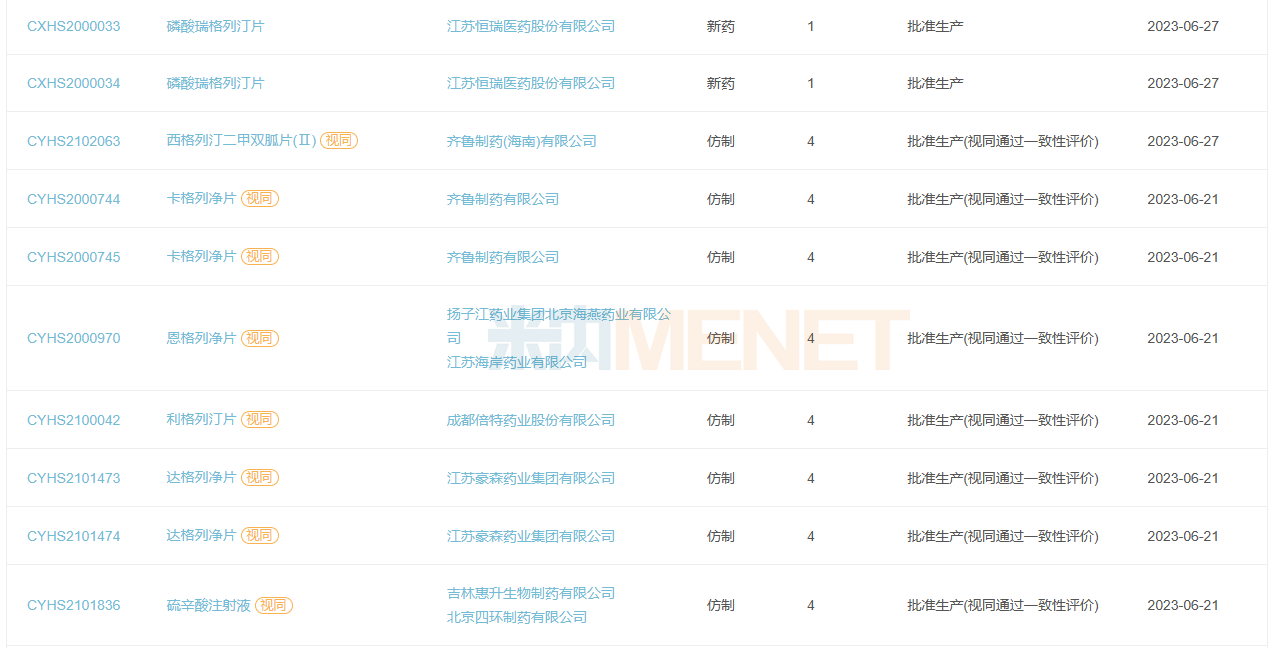Screen dimensions: 1272x648
Task: Click 视同 badge in CYHS2000745 row
Action: coord(260,257)
